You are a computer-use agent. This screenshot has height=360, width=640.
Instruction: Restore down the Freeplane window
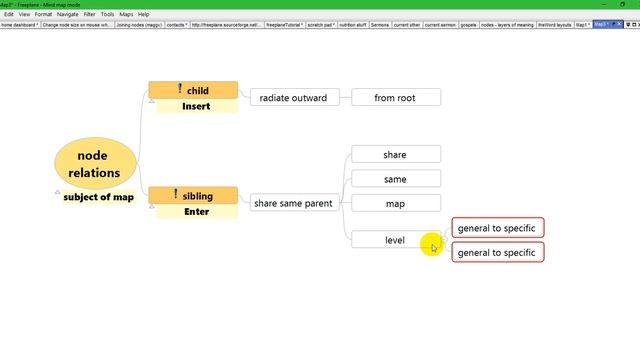[x=622, y=4]
